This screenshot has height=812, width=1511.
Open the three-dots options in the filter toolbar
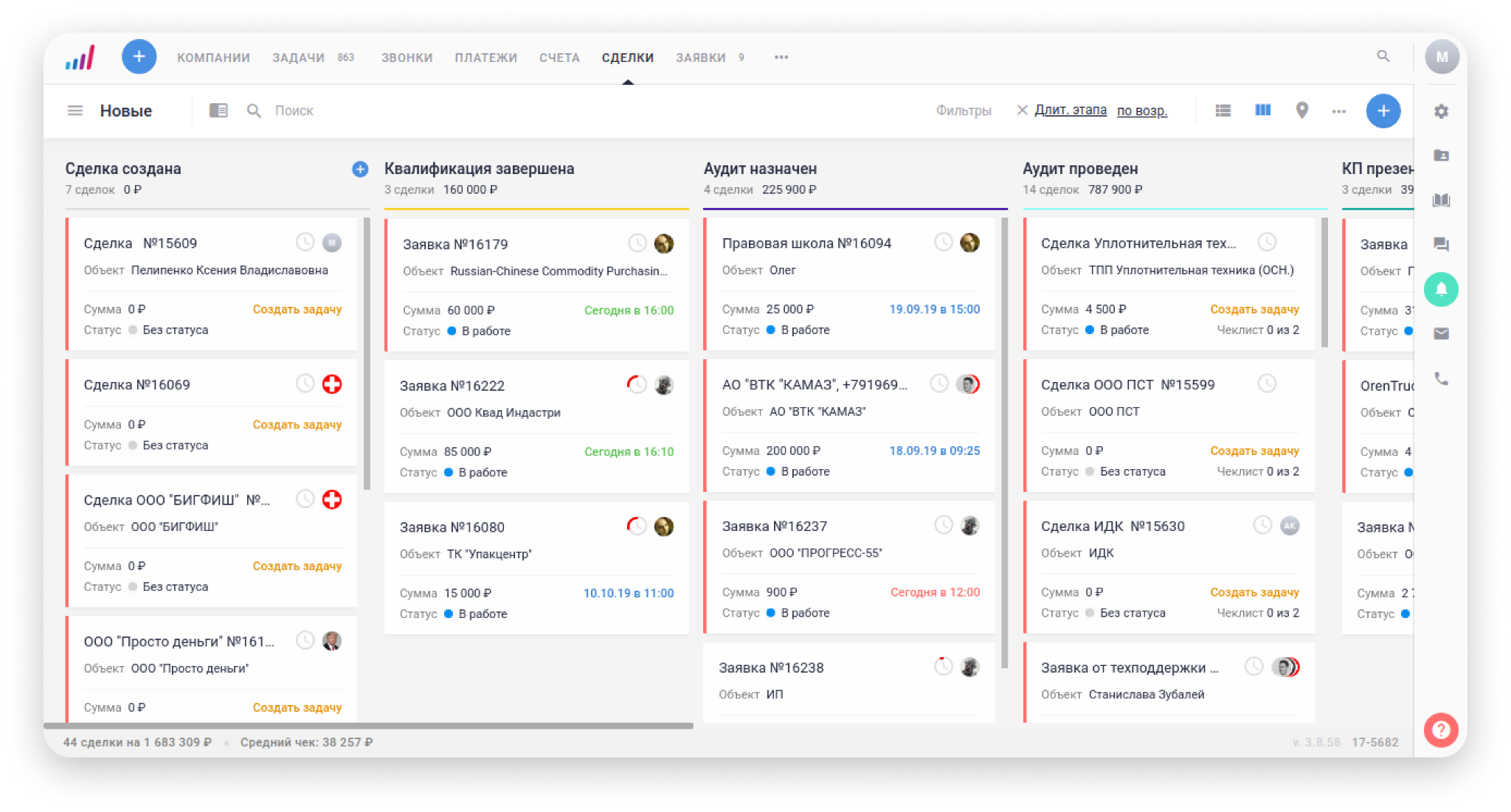(x=1338, y=111)
